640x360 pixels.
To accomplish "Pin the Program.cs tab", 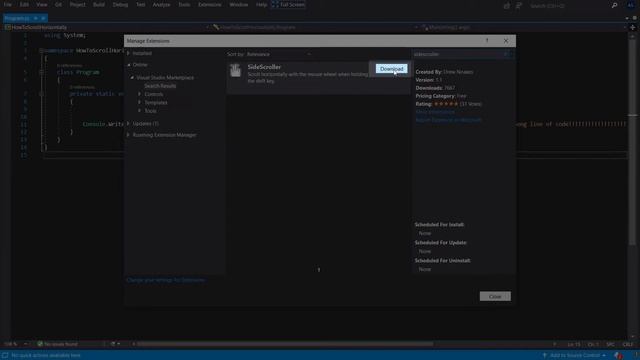I will coord(36,18).
